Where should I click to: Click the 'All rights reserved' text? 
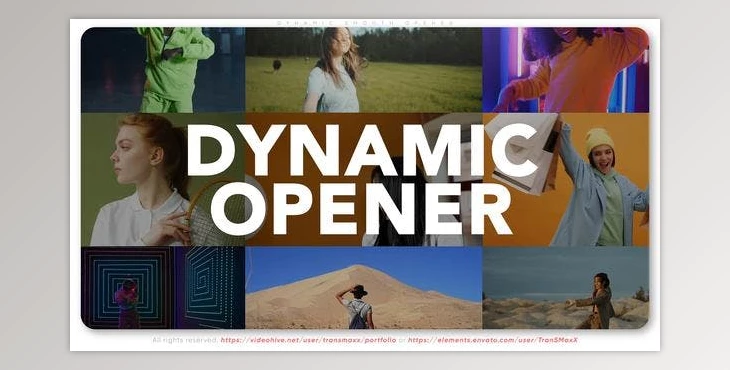[x=185, y=340]
